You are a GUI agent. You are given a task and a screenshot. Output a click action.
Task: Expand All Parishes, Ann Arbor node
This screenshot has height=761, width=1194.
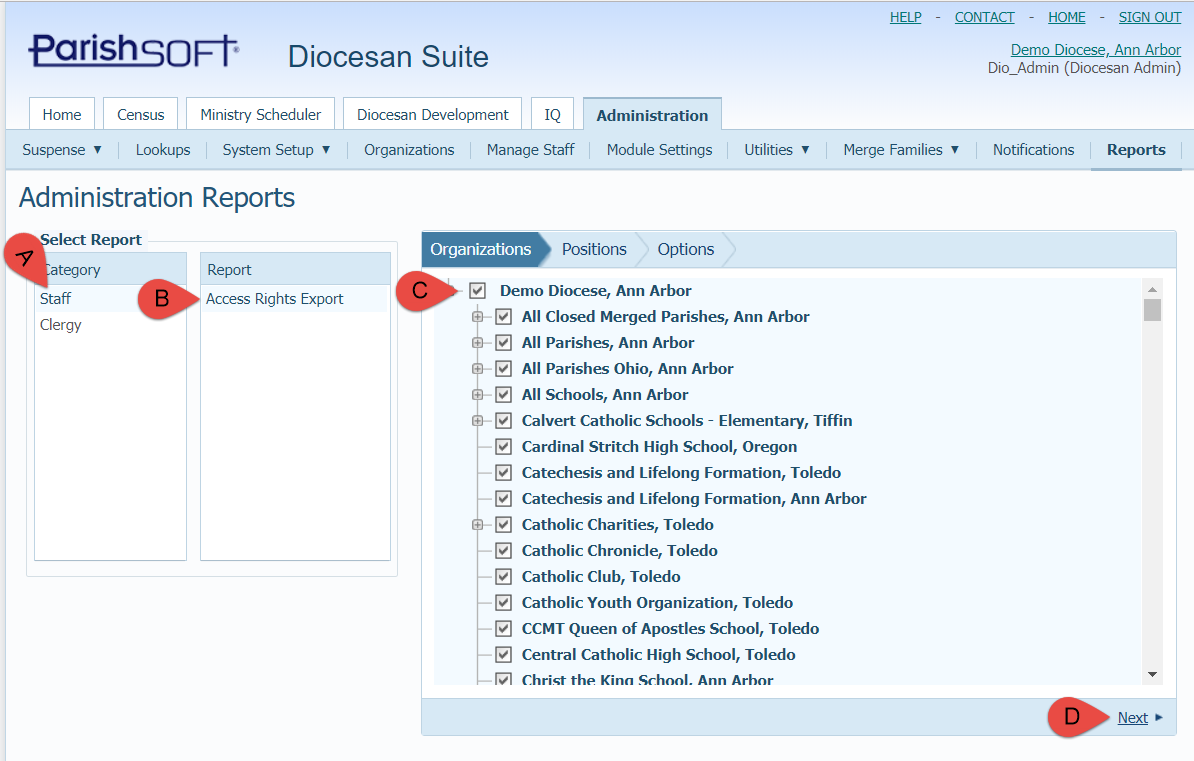[x=477, y=342]
